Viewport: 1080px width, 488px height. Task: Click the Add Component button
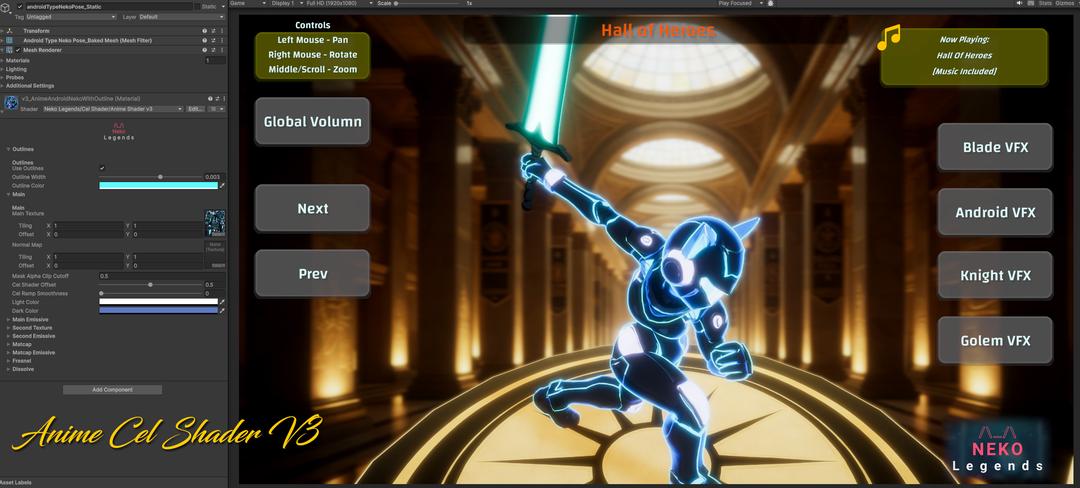click(x=112, y=389)
